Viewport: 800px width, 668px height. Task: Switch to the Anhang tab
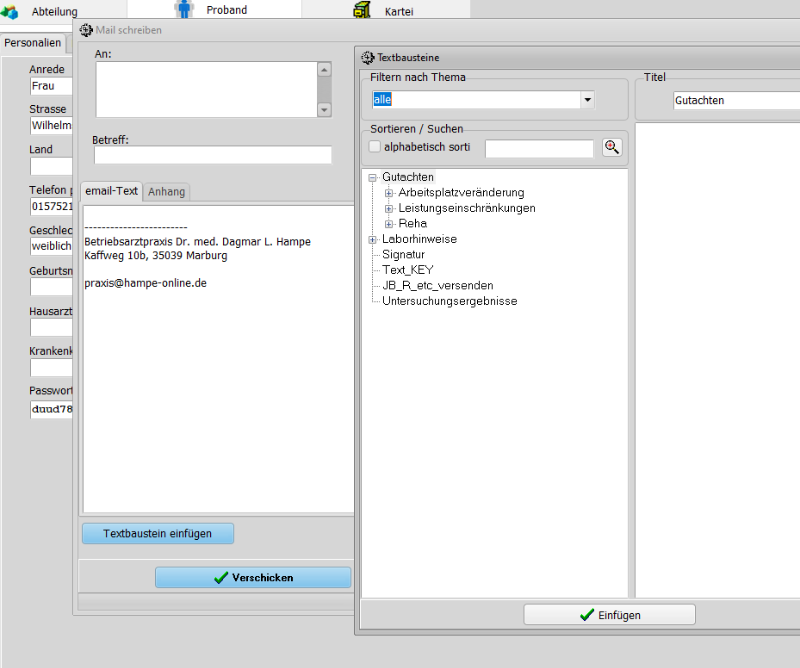coord(167,191)
